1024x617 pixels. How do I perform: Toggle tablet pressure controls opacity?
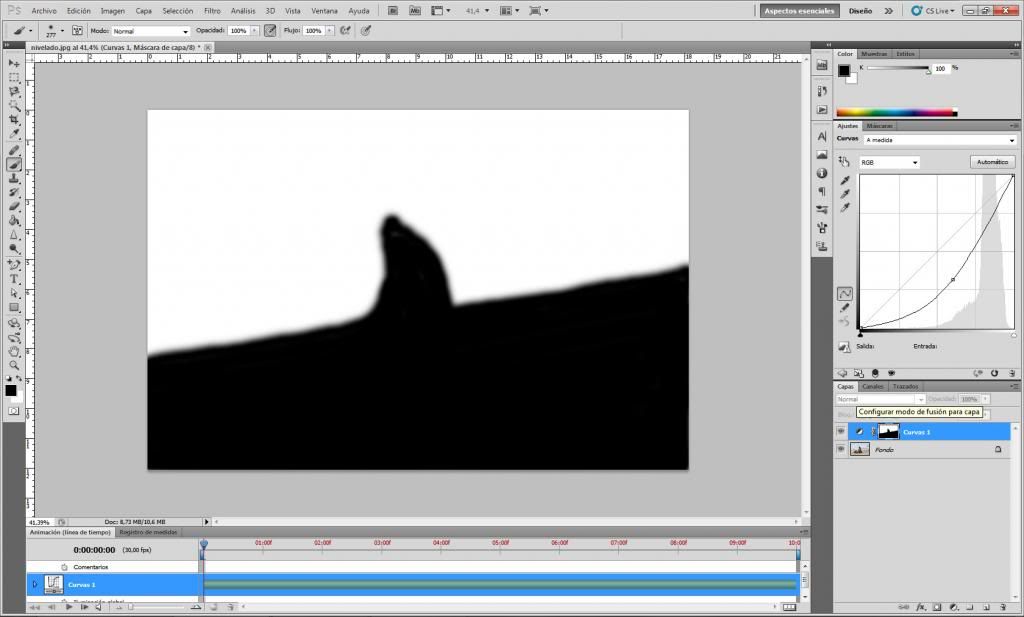coord(270,30)
